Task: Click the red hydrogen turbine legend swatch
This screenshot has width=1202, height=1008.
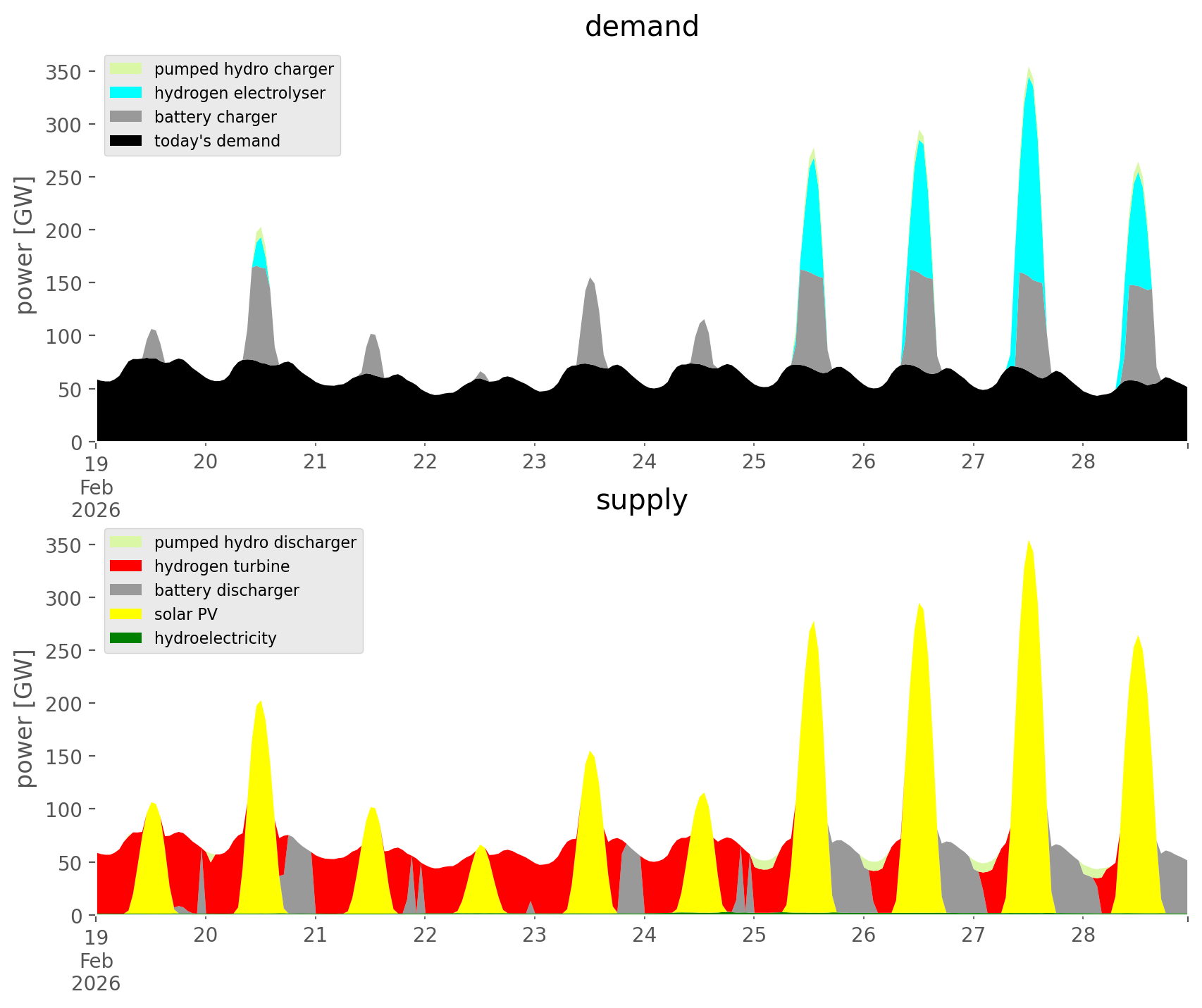Action: coord(126,566)
